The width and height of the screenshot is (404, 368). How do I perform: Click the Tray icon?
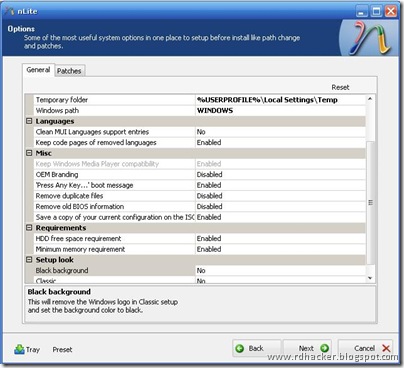[19, 349]
